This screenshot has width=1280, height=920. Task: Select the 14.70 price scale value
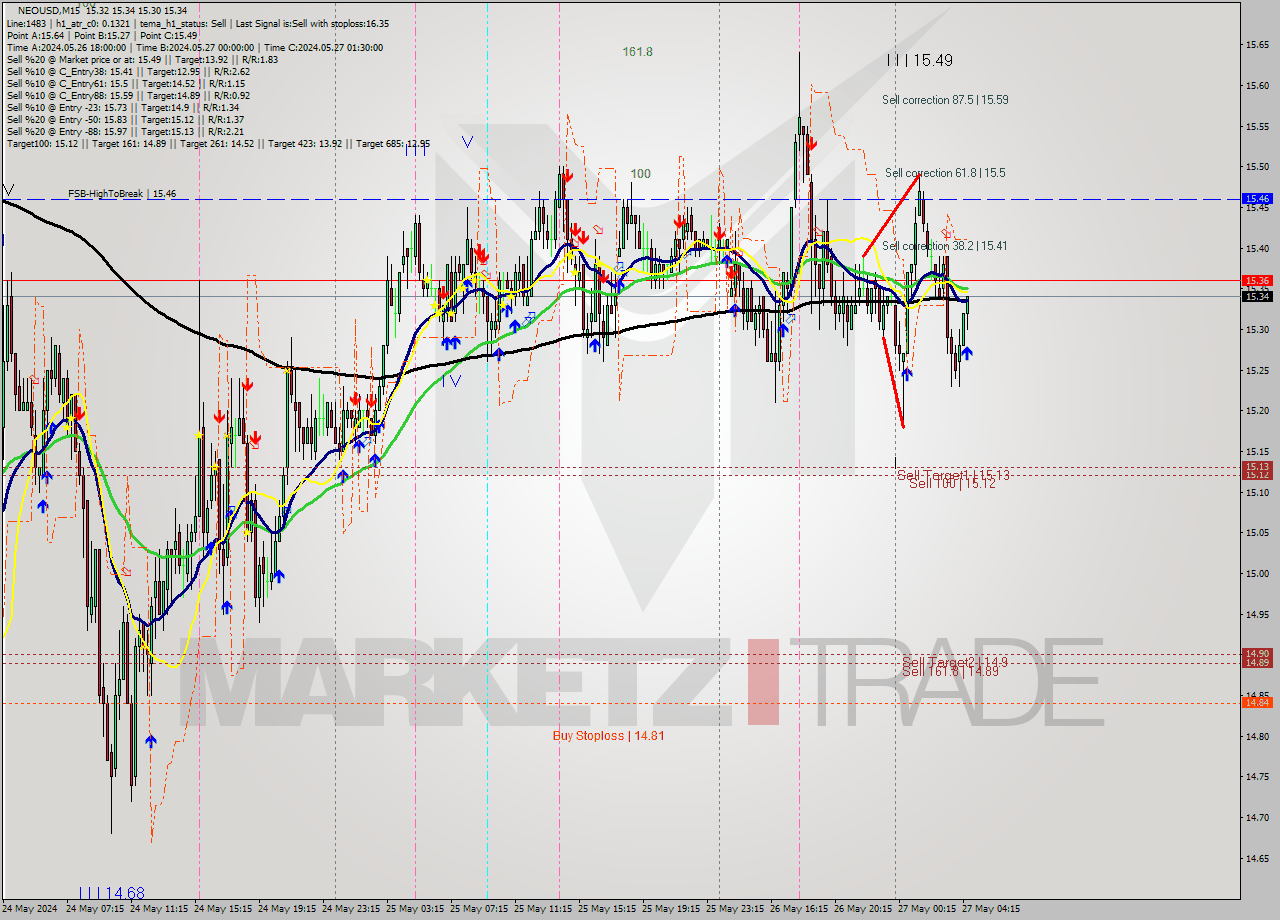coord(1257,817)
